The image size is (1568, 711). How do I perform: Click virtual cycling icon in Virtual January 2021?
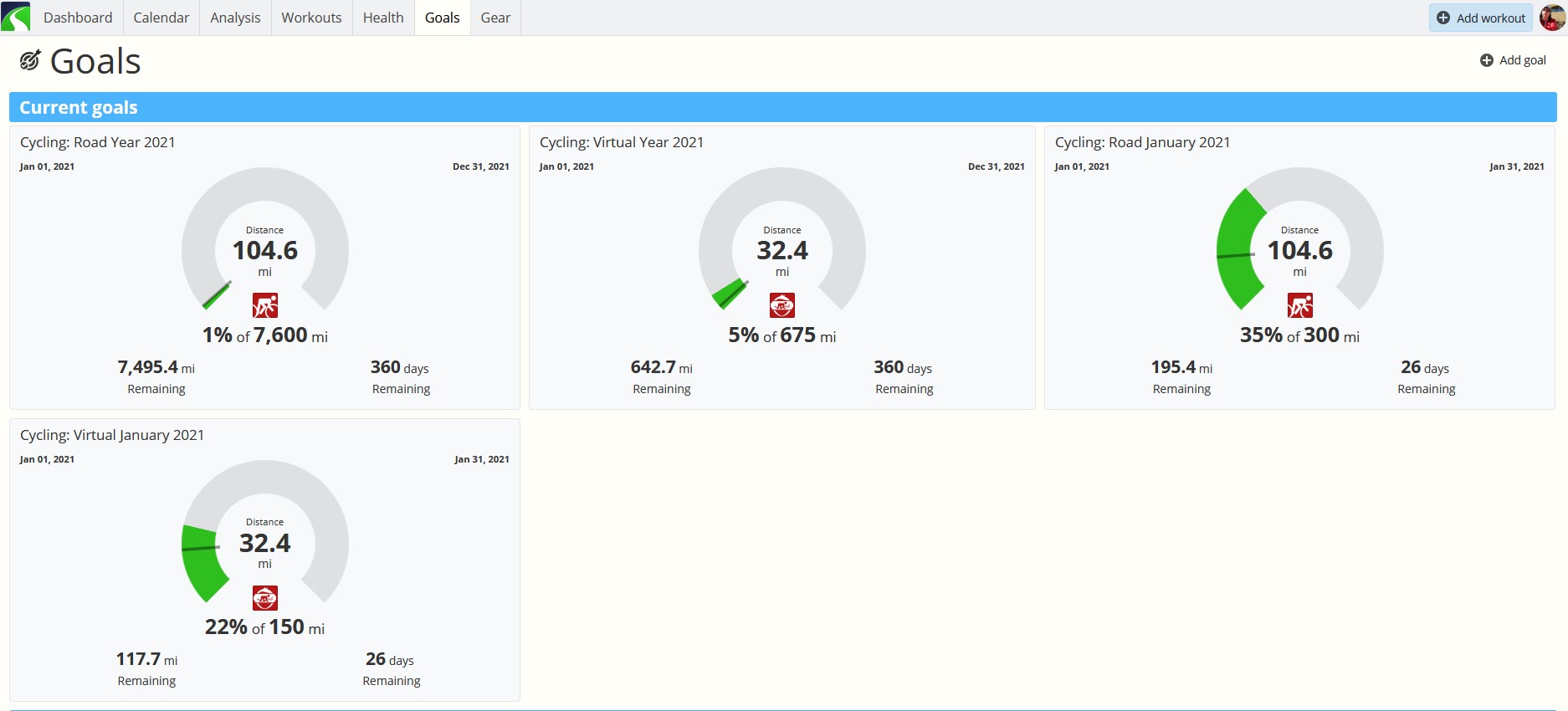[x=265, y=598]
